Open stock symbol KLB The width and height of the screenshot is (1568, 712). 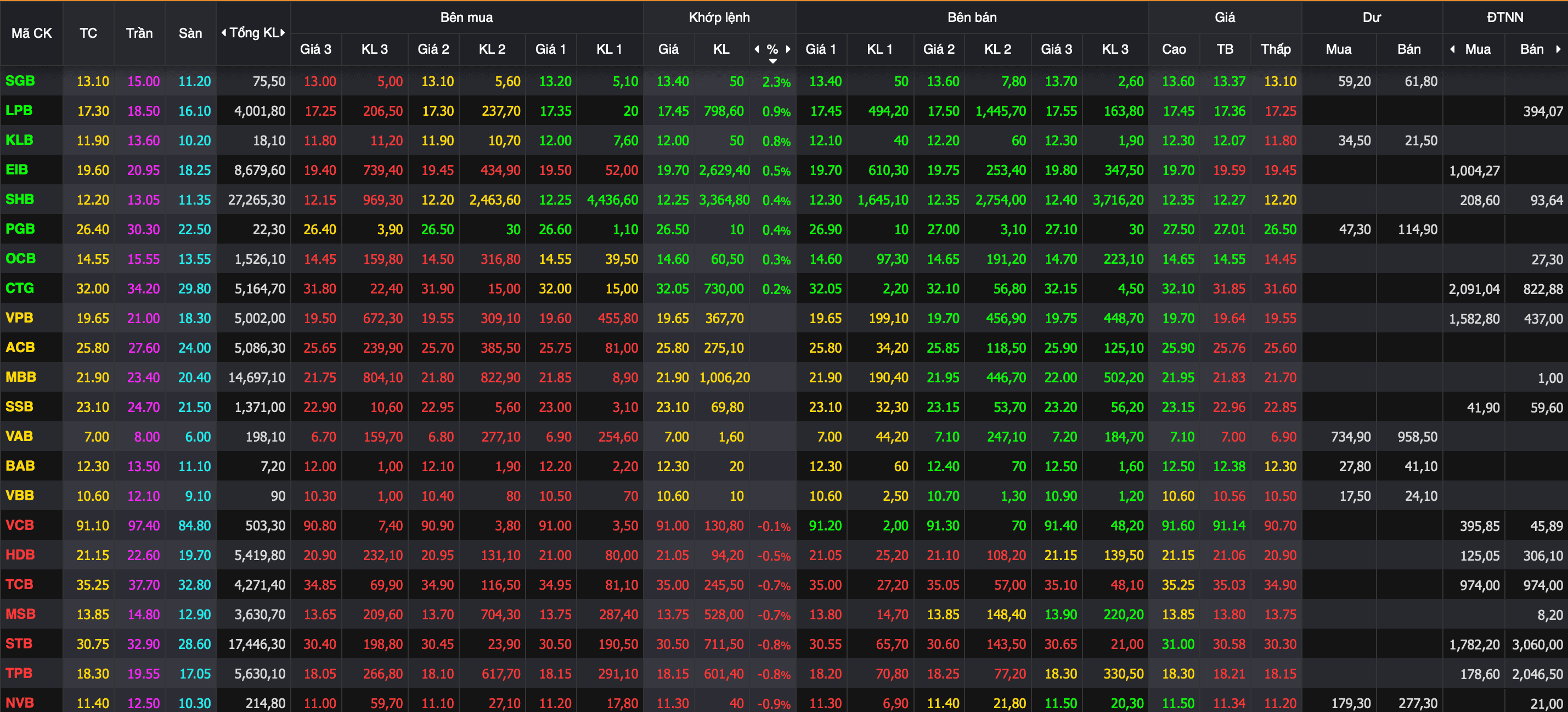(20, 140)
